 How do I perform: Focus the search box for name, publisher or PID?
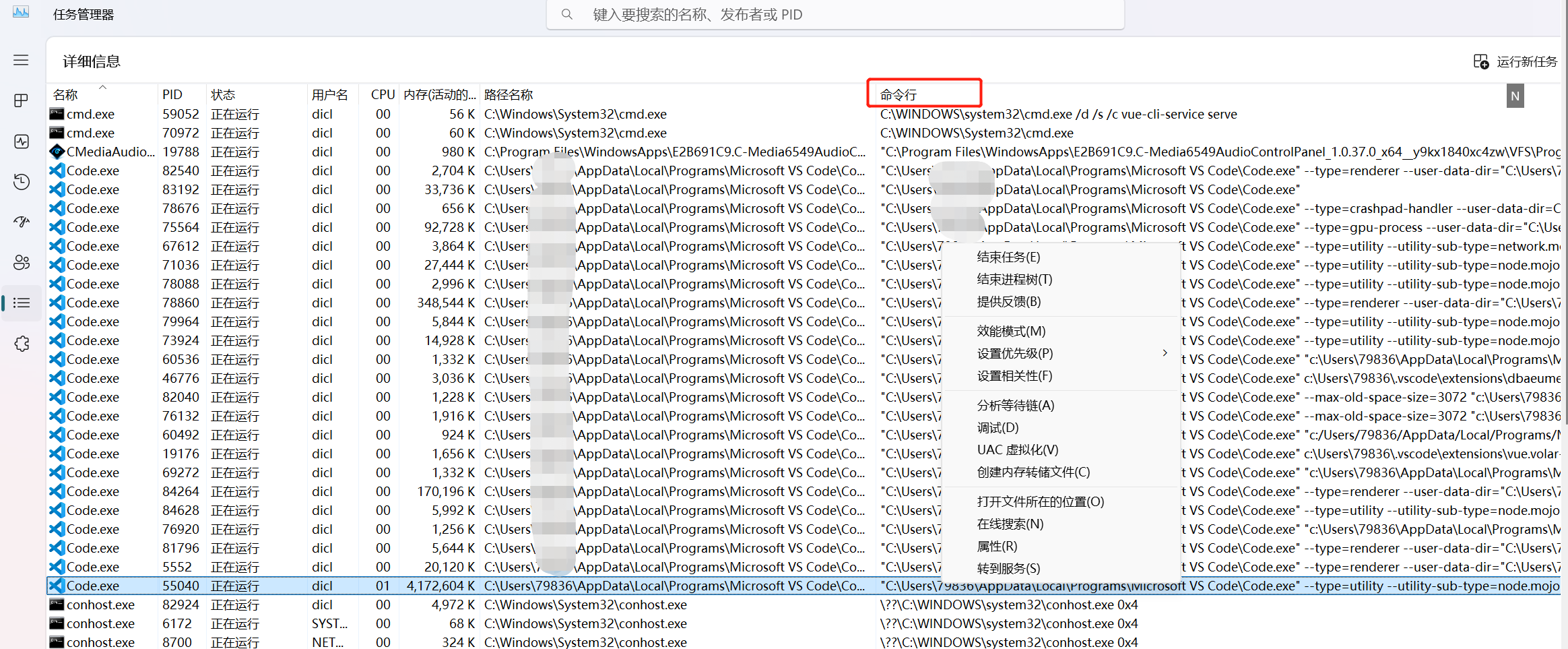pyautogui.click(x=835, y=14)
